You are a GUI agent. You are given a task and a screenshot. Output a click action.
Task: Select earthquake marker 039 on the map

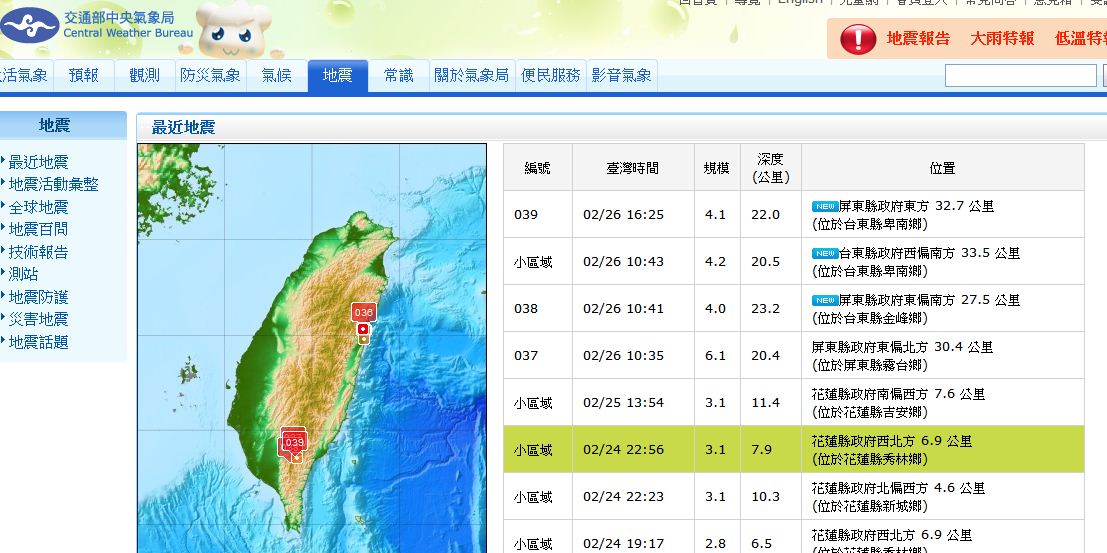point(294,442)
